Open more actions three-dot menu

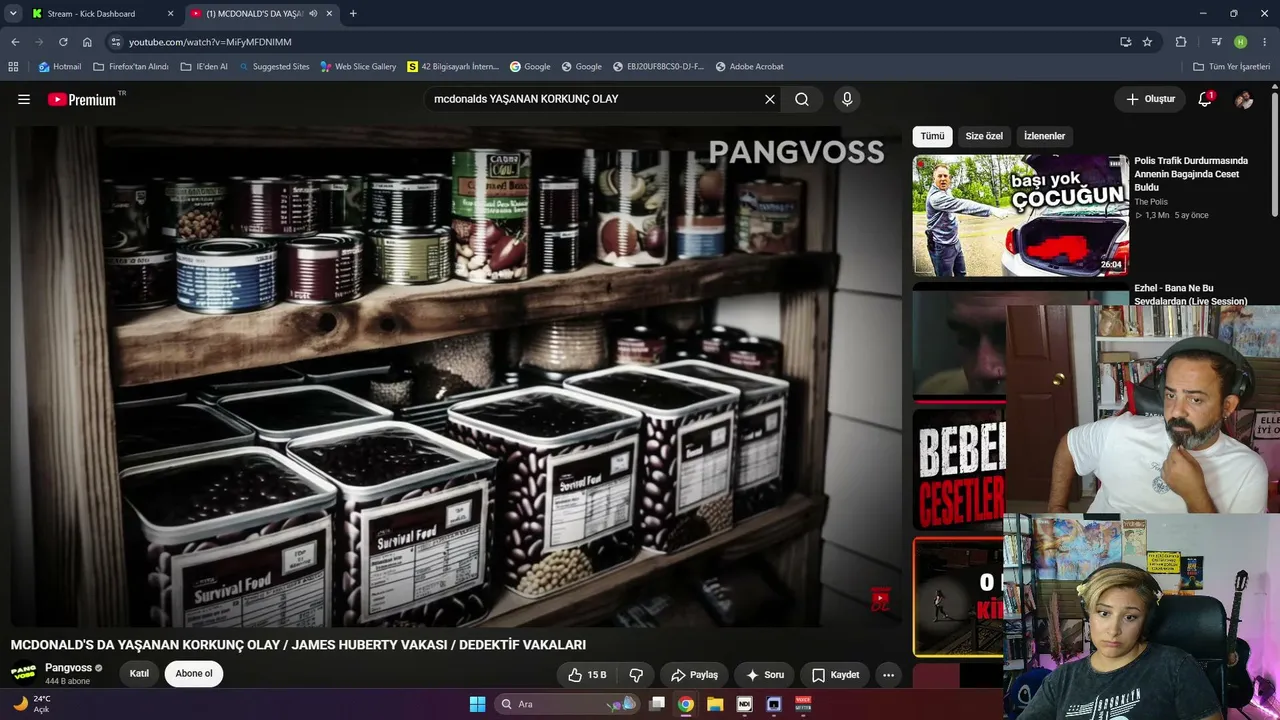(x=888, y=675)
